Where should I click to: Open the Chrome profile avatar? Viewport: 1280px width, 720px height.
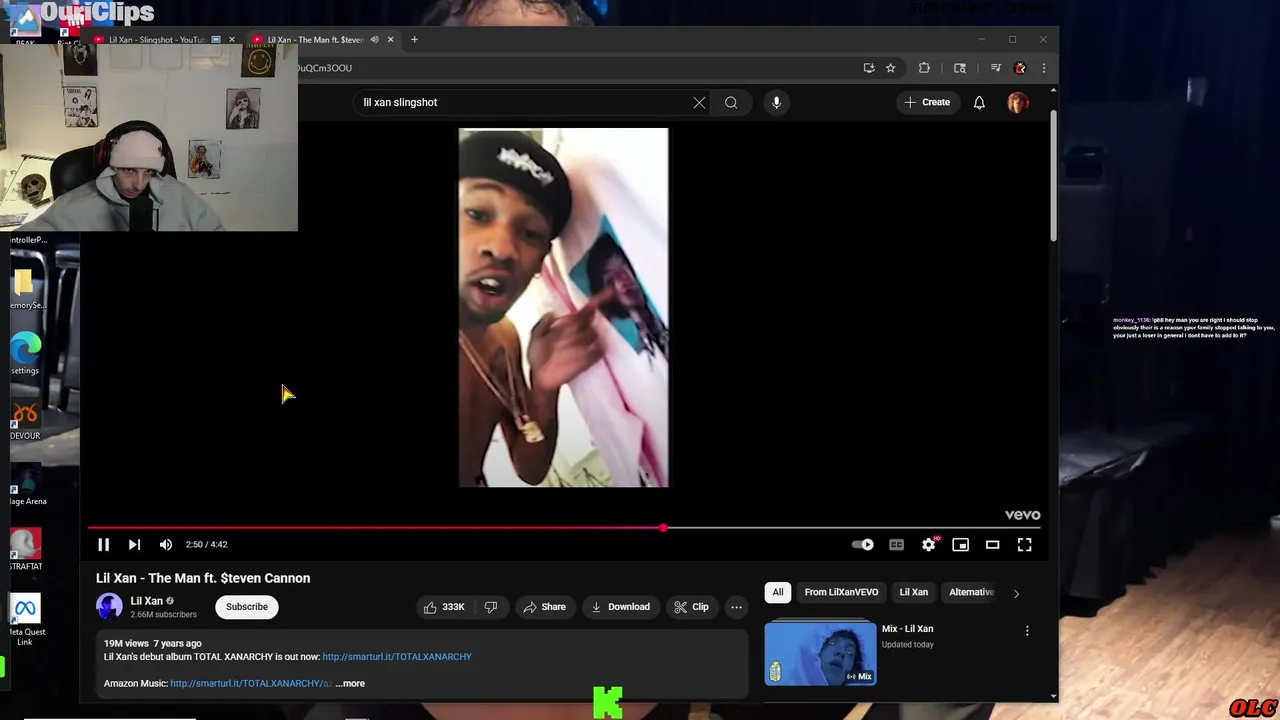(x=1020, y=68)
